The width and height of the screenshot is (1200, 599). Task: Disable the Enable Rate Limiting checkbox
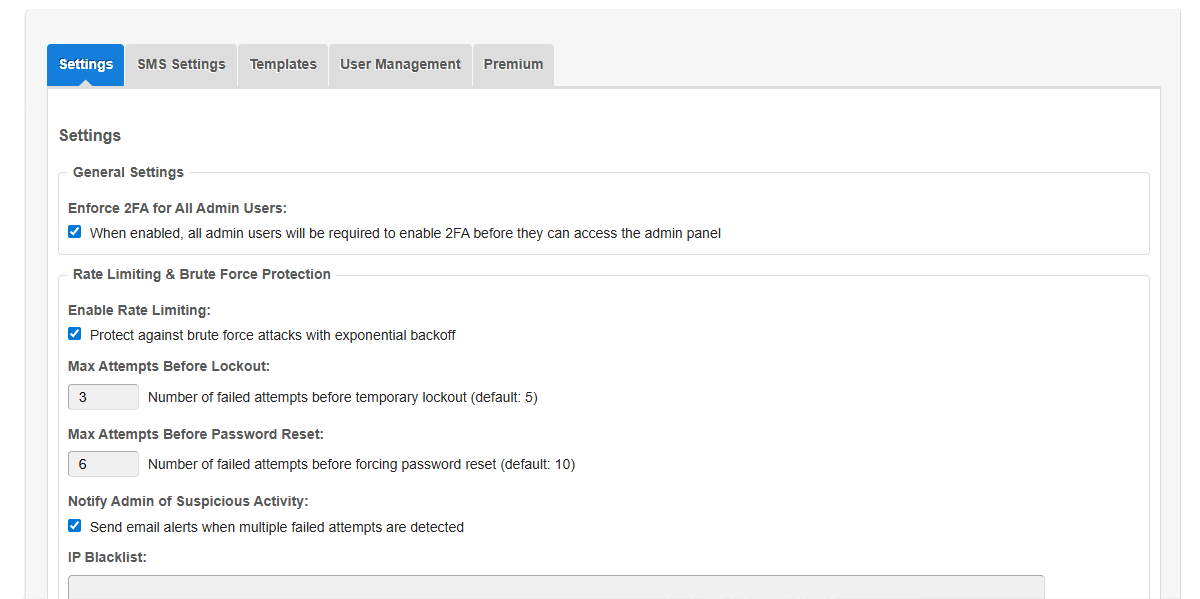click(75, 334)
